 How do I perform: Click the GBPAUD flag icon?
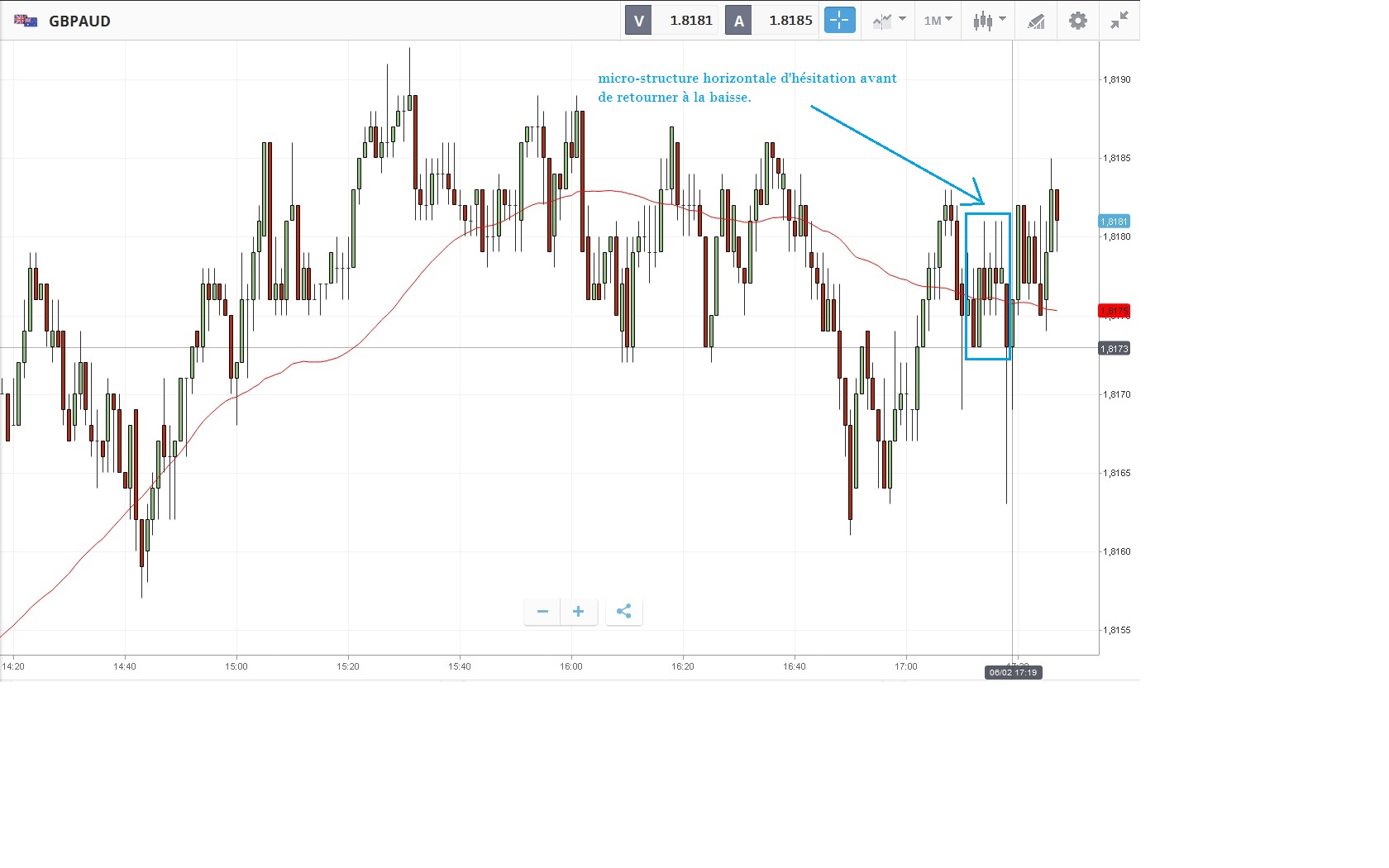point(26,21)
